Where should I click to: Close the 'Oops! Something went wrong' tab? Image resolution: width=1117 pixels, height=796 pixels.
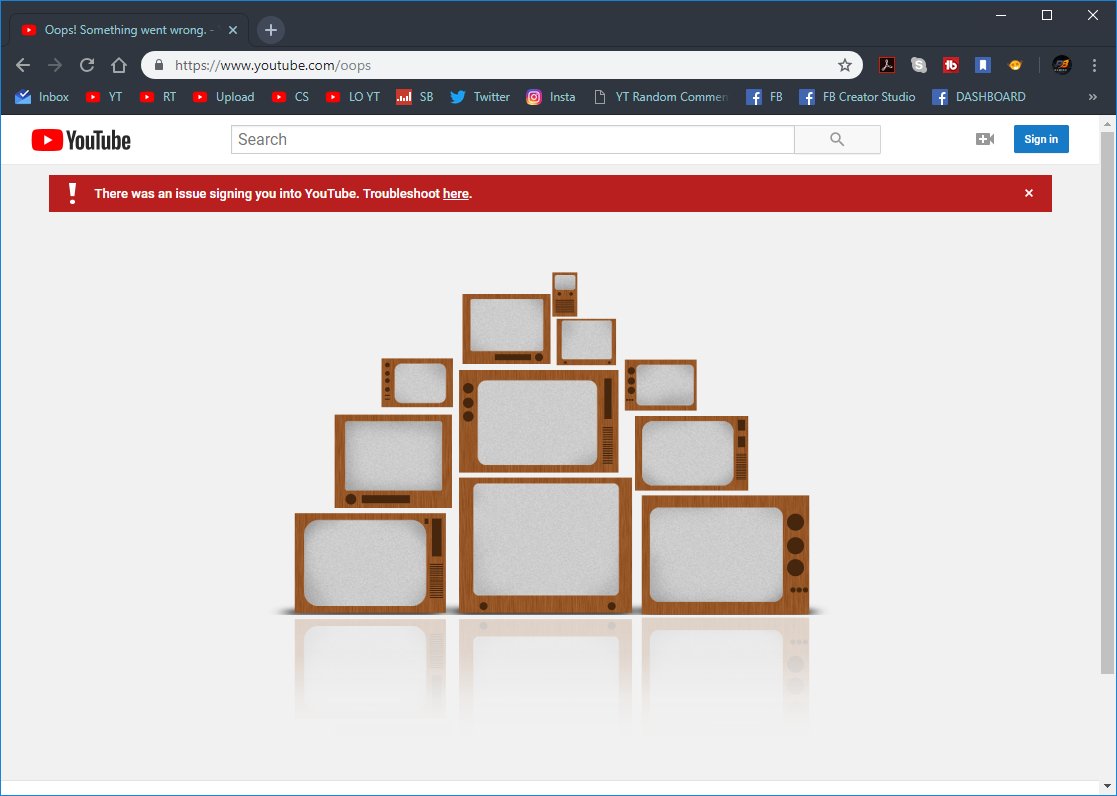pos(233,30)
